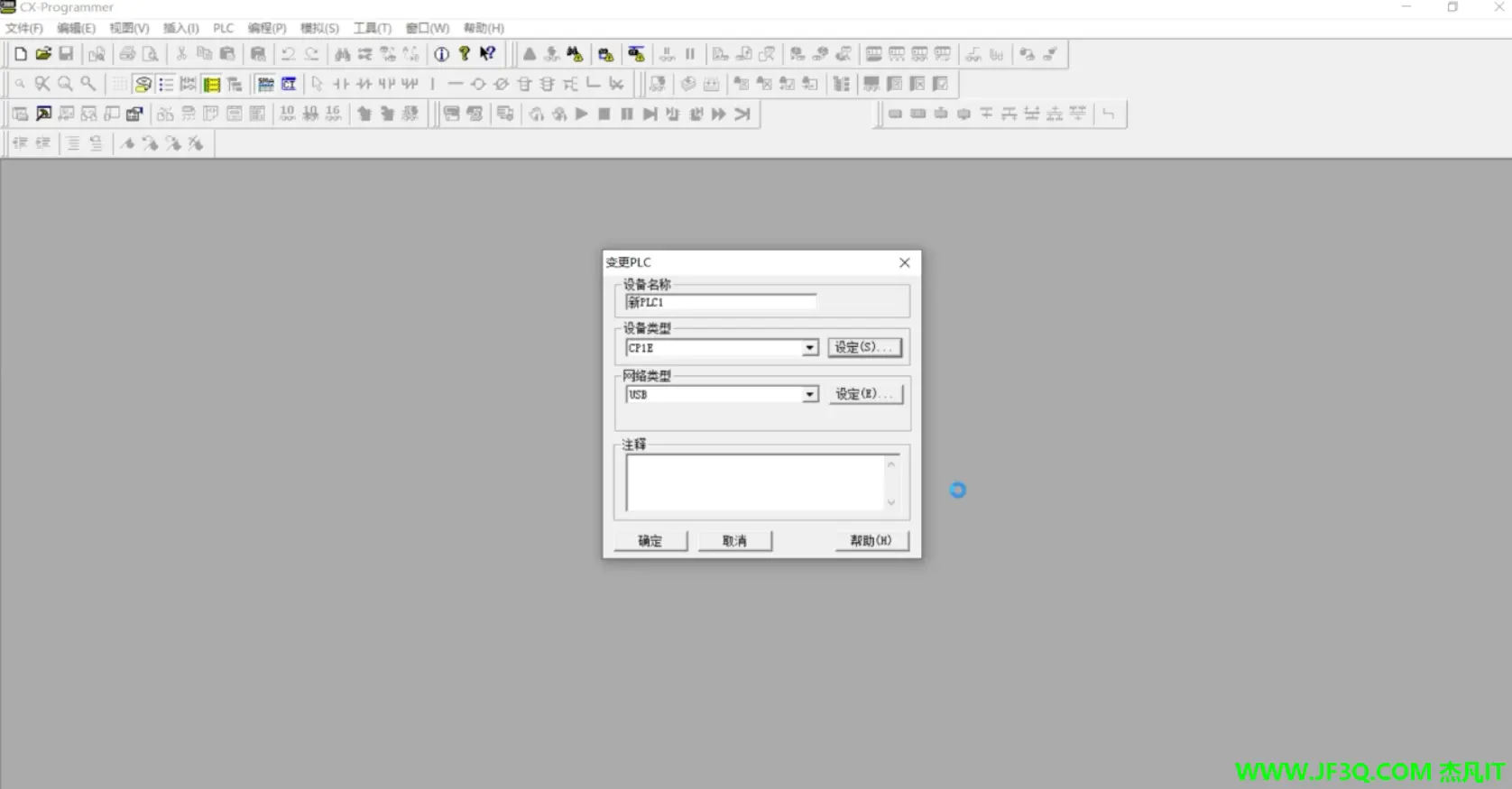1512x789 pixels.
Task: Expand the 设备类型 CP1E dropdown
Action: click(x=809, y=348)
